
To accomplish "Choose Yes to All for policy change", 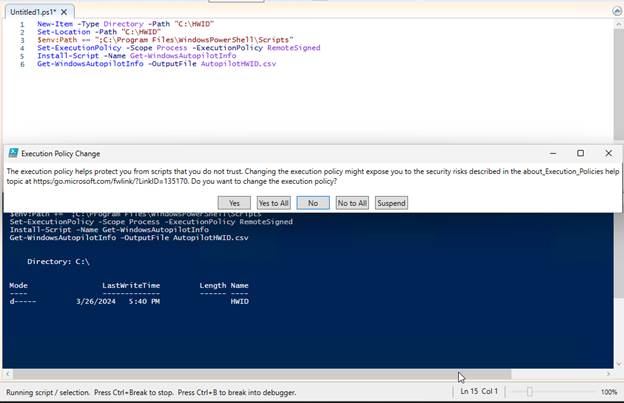I will point(273,202).
